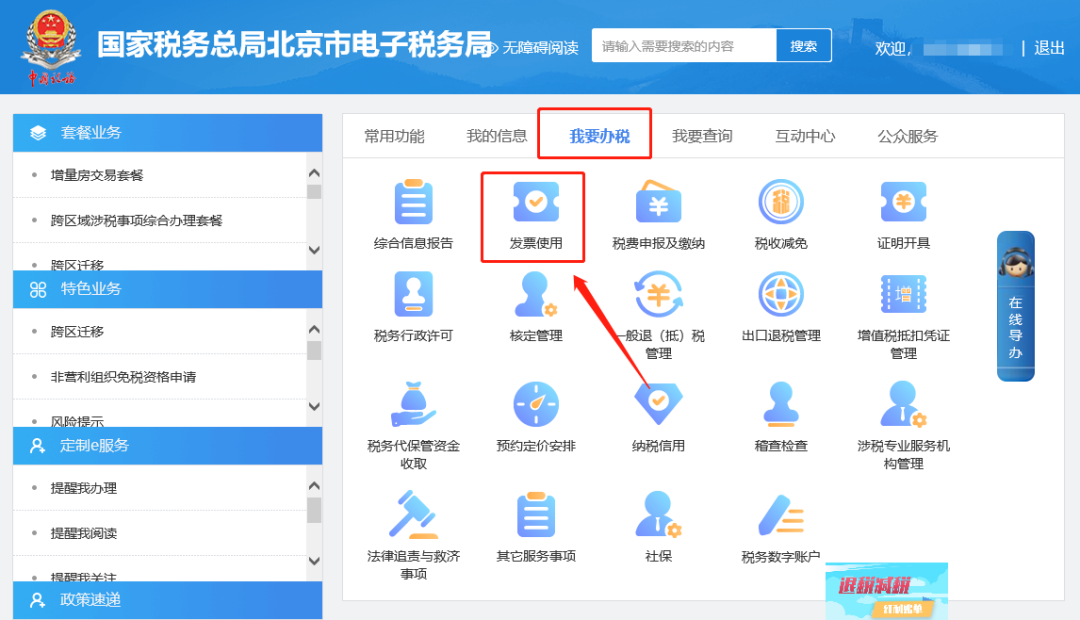The image size is (1080, 620).
Task: Click the 特色业务 section header
Action: pyautogui.click(x=167, y=289)
